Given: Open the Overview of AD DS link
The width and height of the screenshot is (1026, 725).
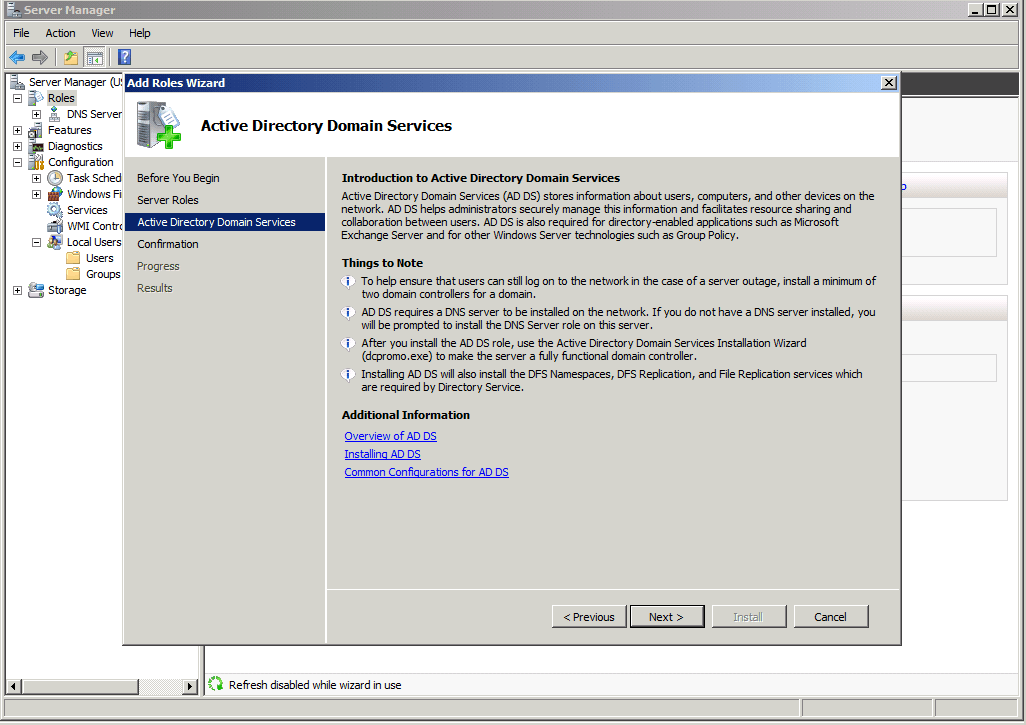Looking at the screenshot, I should [x=390, y=436].
